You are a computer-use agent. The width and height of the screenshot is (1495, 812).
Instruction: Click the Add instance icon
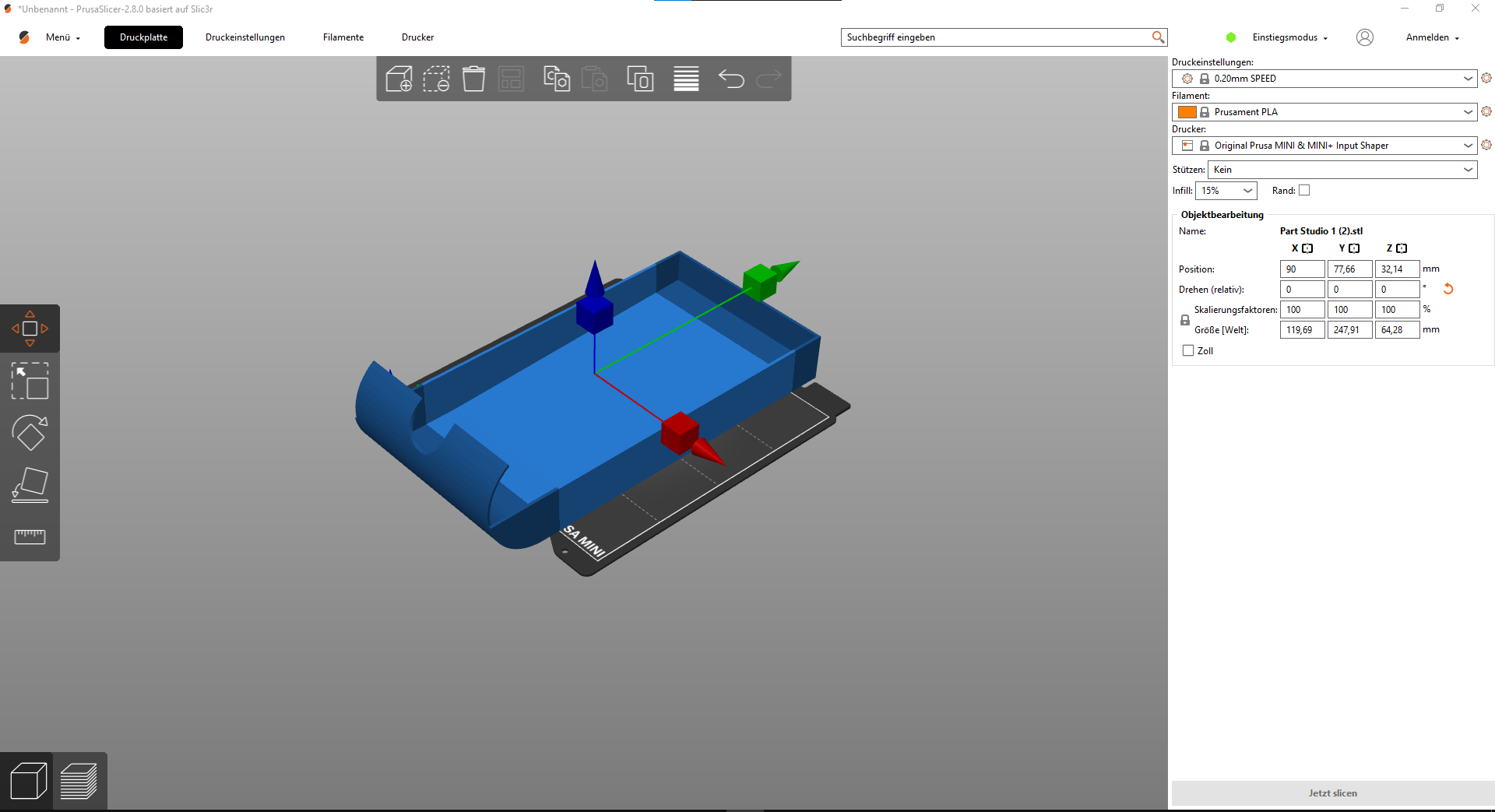coord(640,79)
